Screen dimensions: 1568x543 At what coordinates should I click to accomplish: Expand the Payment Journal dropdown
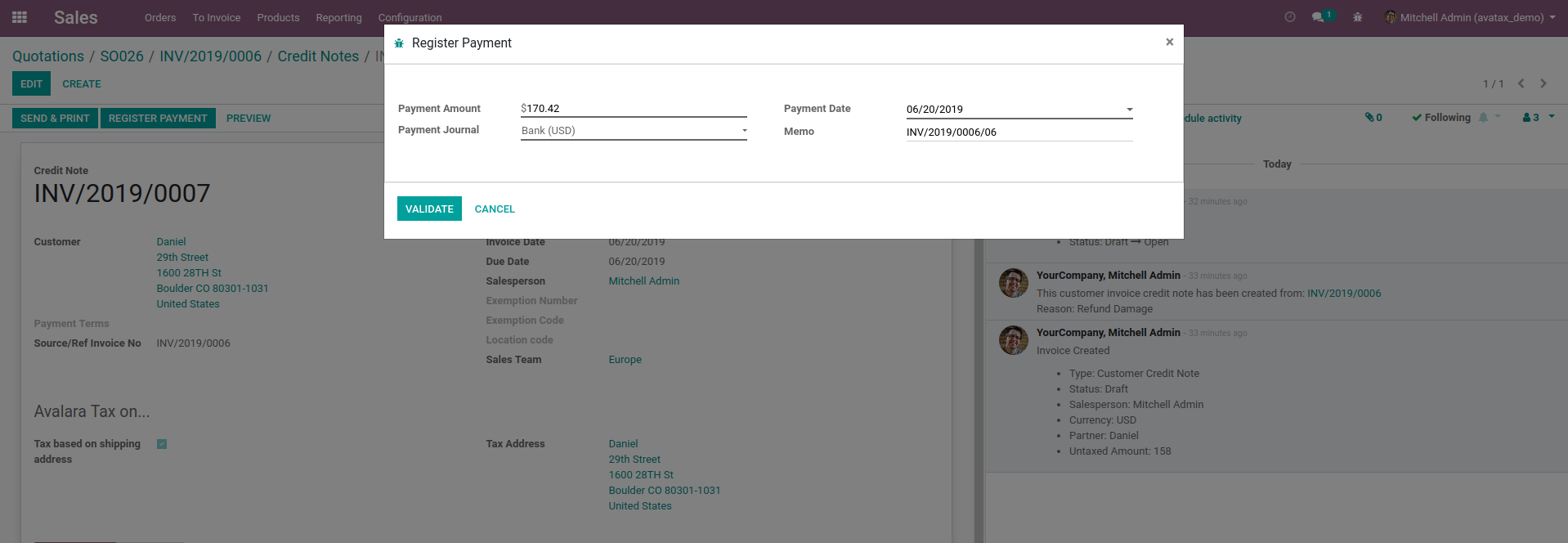634,131
